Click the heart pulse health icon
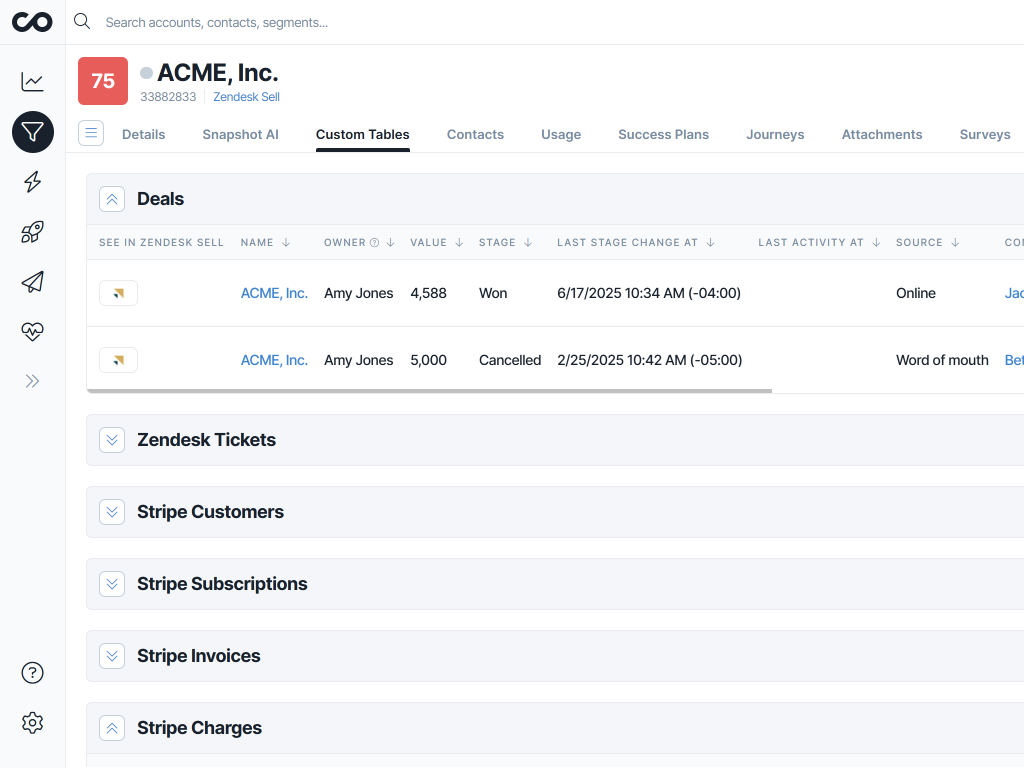1024x768 pixels. 32,332
